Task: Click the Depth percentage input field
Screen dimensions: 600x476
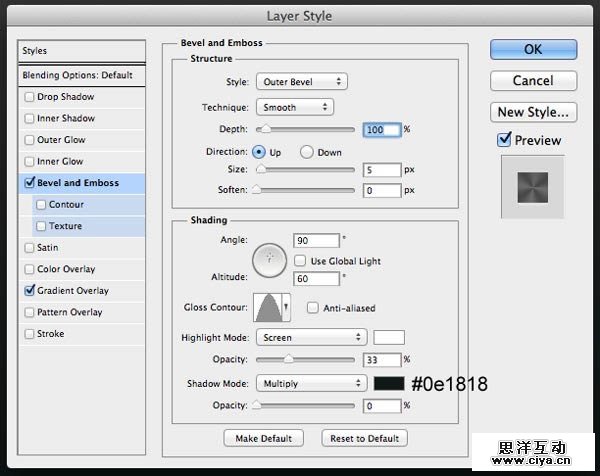Action: (381, 130)
